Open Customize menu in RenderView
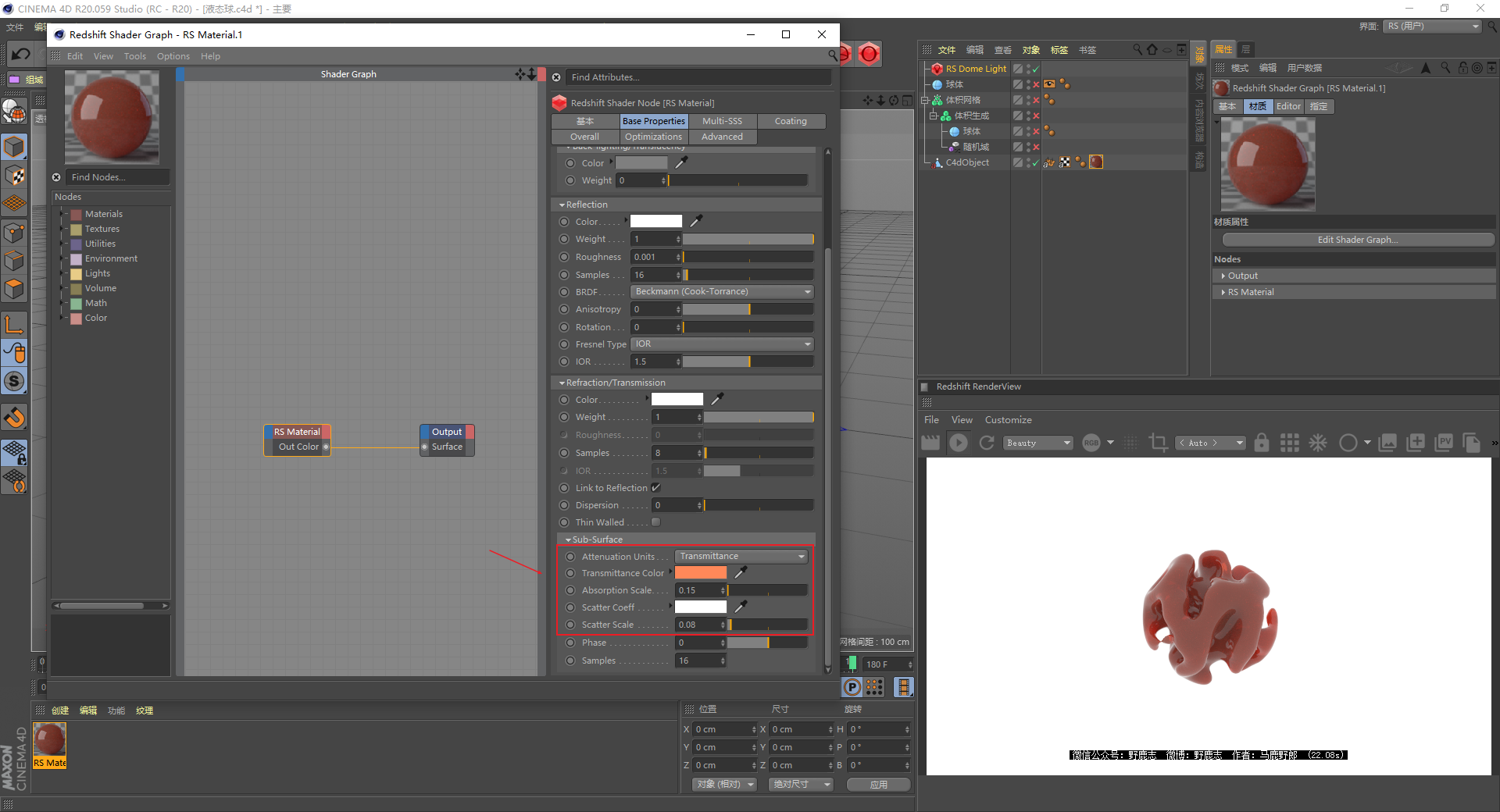This screenshot has height=812, width=1500. [1008, 420]
